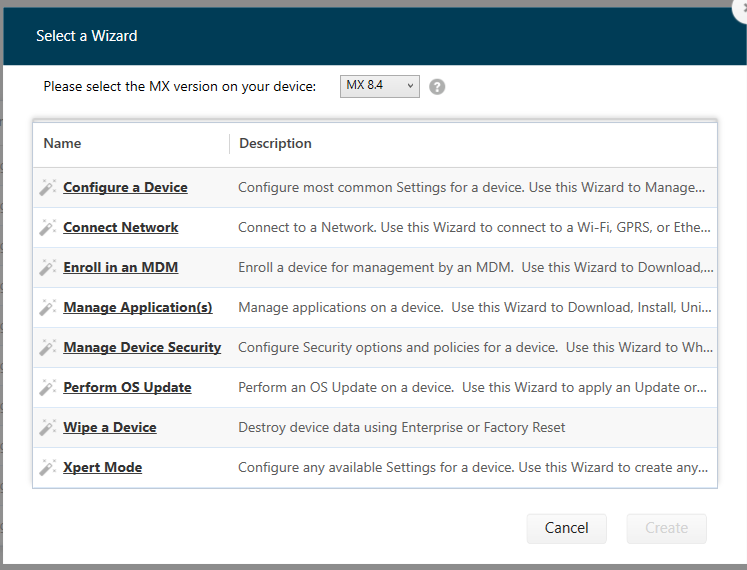This screenshot has height=570, width=747.
Task: Click the wand icon beside Xpert Mode
Action: coord(47,468)
